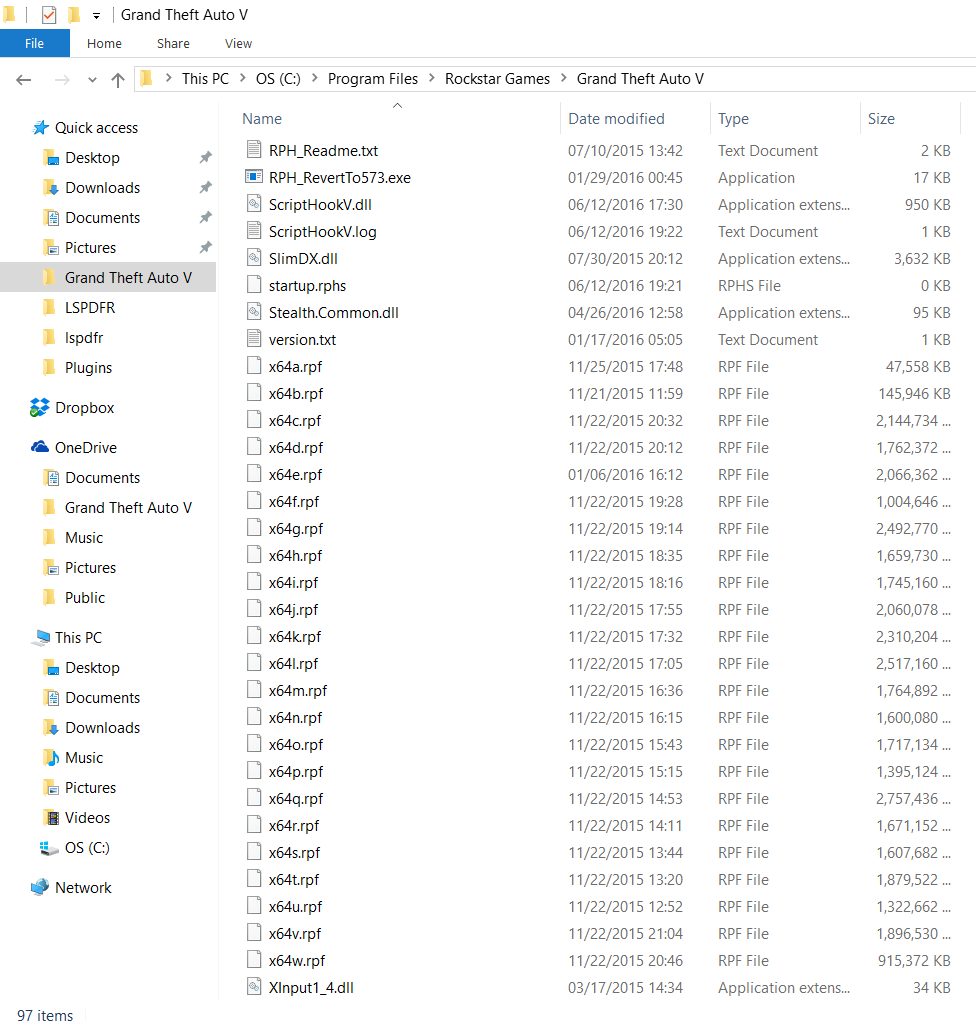Viewport: 976px width, 1030px height.
Task: Click the Back navigation arrow
Action: coord(24,80)
